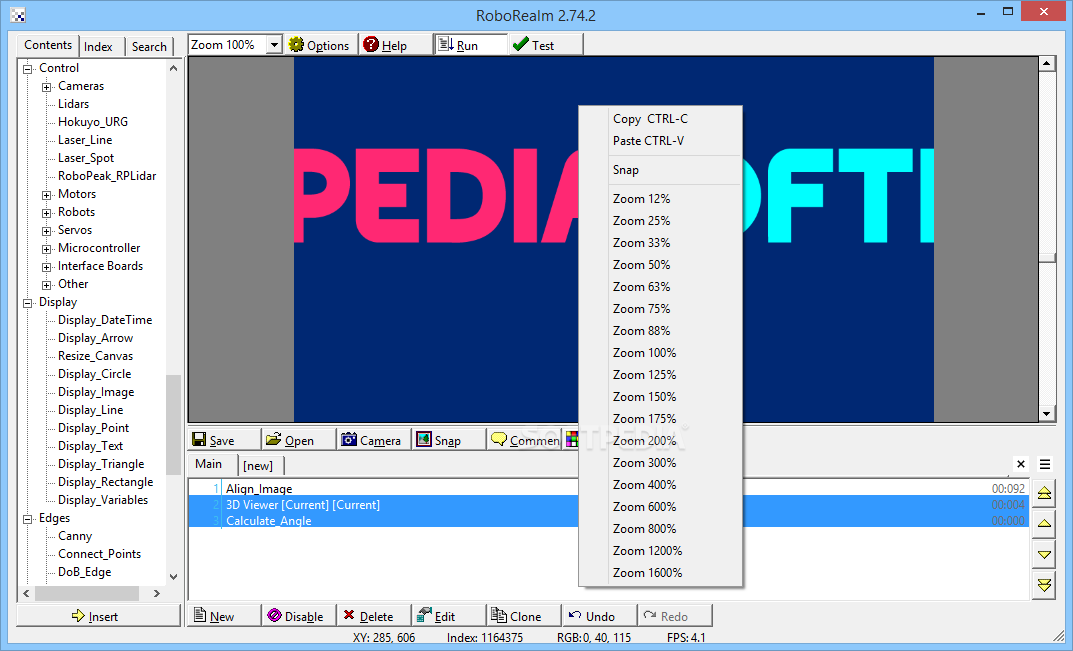Image resolution: width=1073 pixels, height=651 pixels.
Task: Disable the selected module
Action: point(299,616)
